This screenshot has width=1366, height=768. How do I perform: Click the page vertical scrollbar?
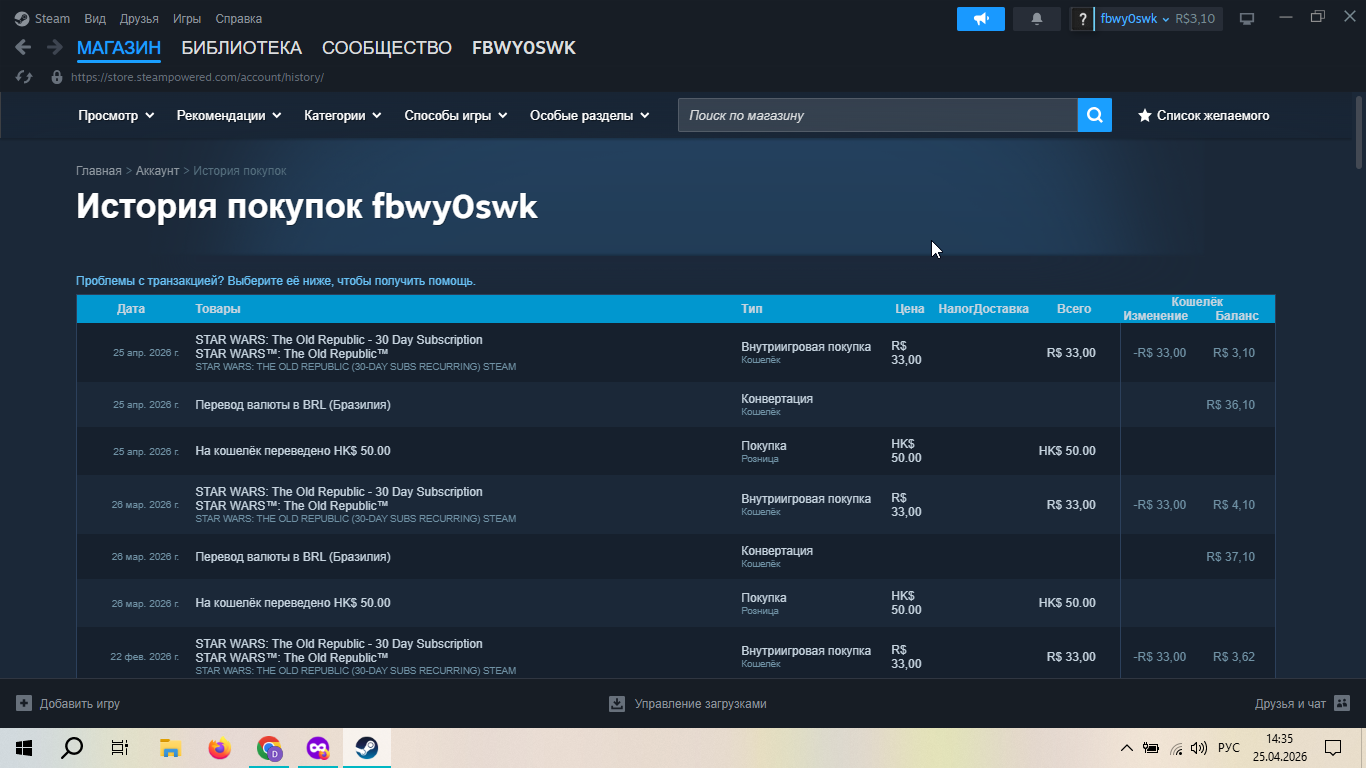point(1359,133)
